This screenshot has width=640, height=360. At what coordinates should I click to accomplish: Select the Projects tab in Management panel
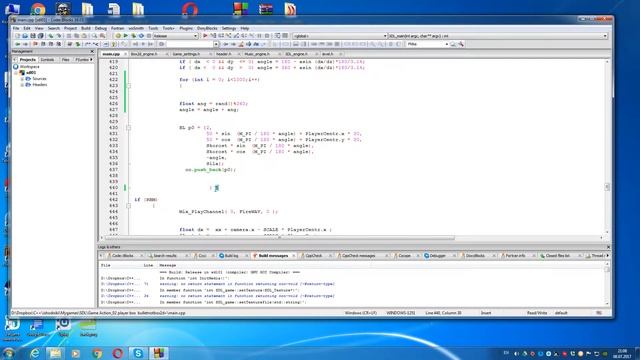[x=28, y=60]
